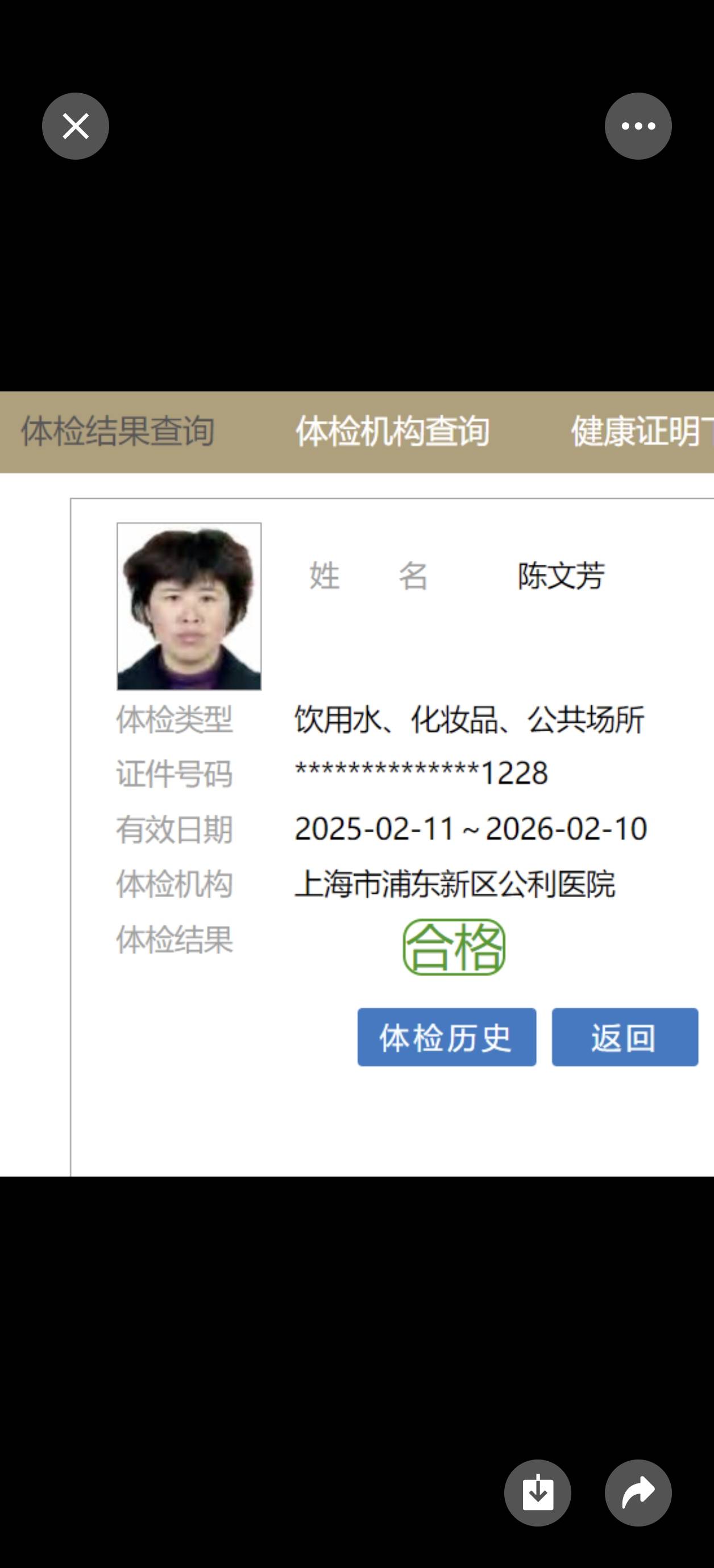This screenshot has width=714, height=1568.
Task: Click the 体检结果 field label
Action: point(174,940)
